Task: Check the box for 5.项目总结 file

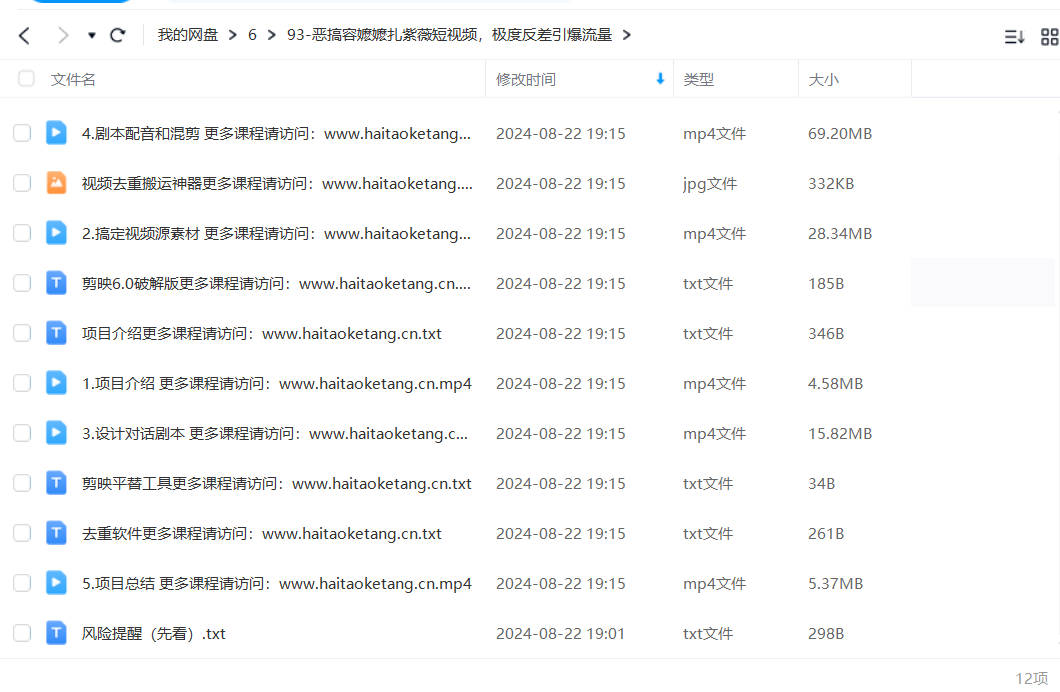Action: click(x=22, y=583)
